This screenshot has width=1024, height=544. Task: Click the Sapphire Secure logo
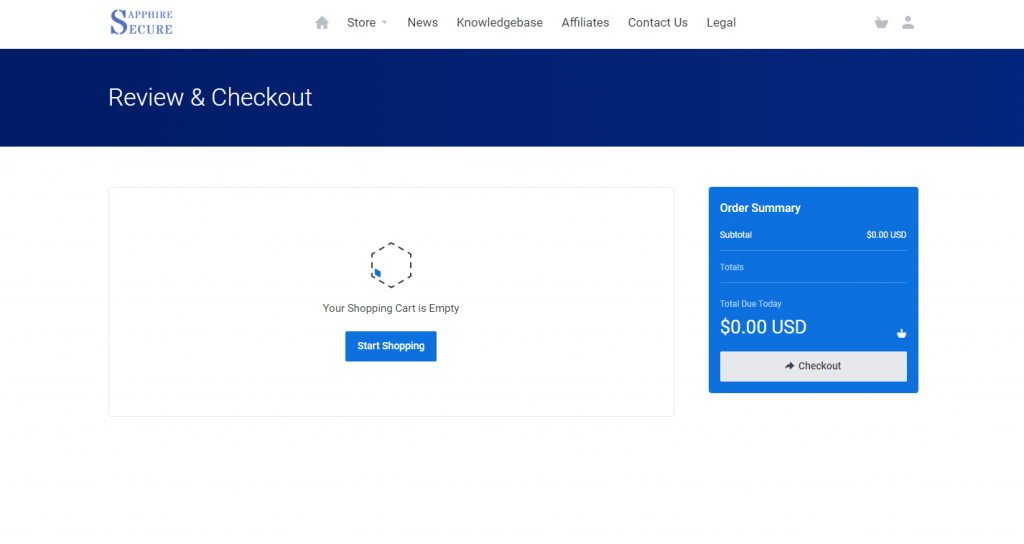pos(141,22)
